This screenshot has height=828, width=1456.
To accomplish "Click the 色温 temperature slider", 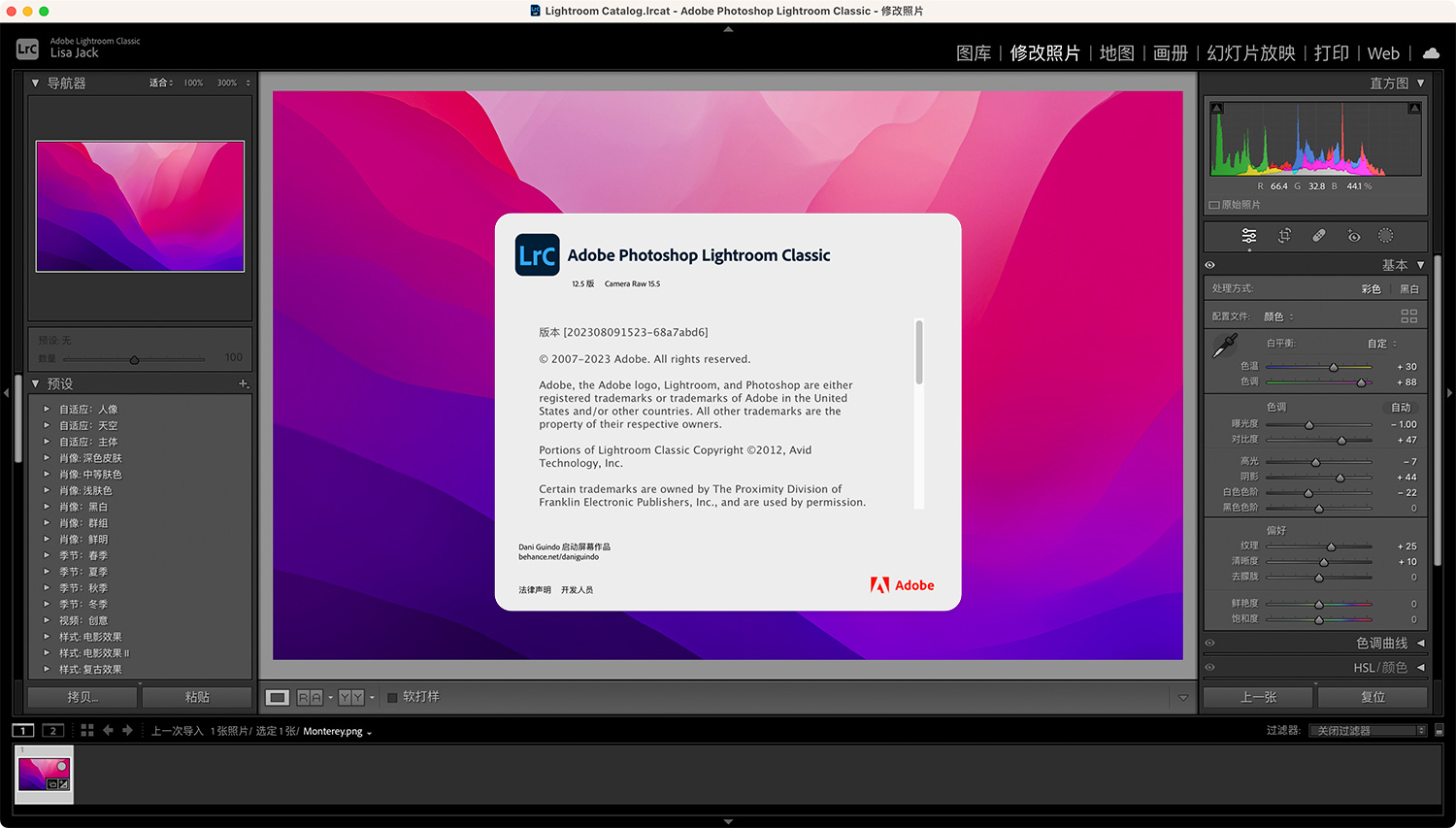I will (1318, 367).
